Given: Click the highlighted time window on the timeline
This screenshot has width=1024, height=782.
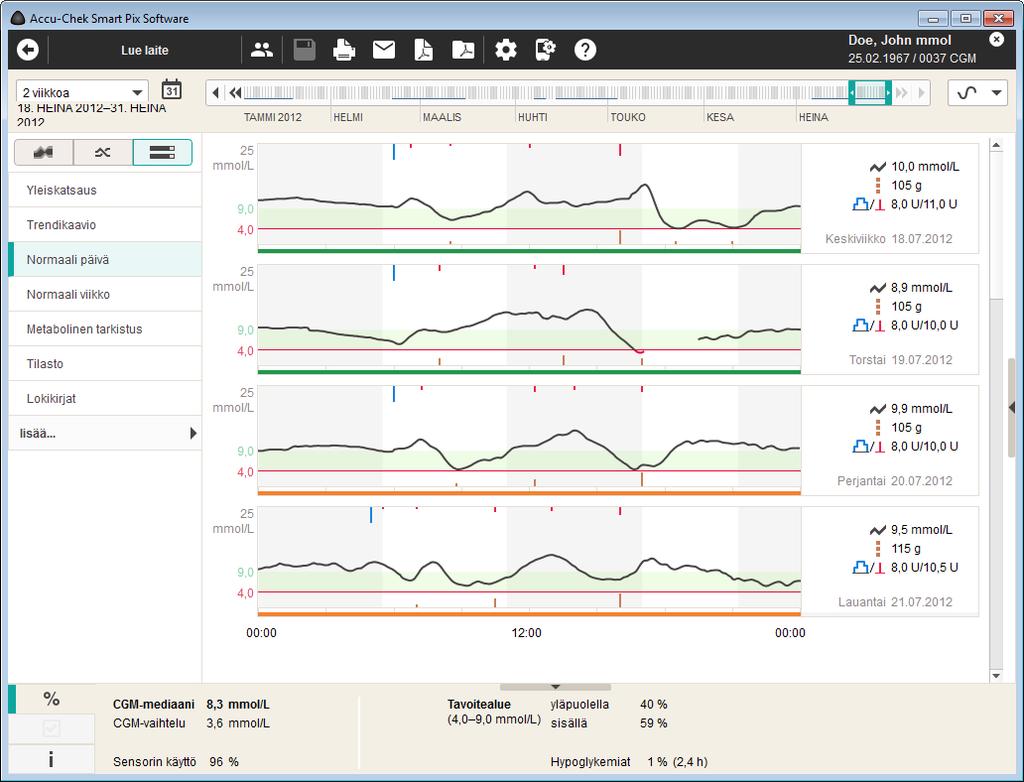Looking at the screenshot, I should click(870, 93).
